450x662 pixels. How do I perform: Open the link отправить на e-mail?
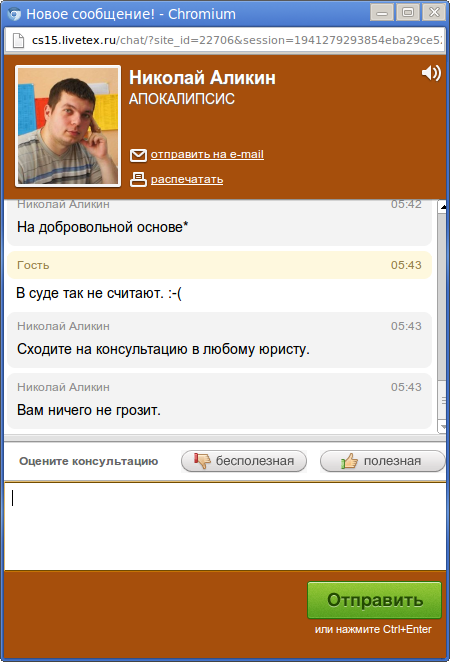[207, 154]
